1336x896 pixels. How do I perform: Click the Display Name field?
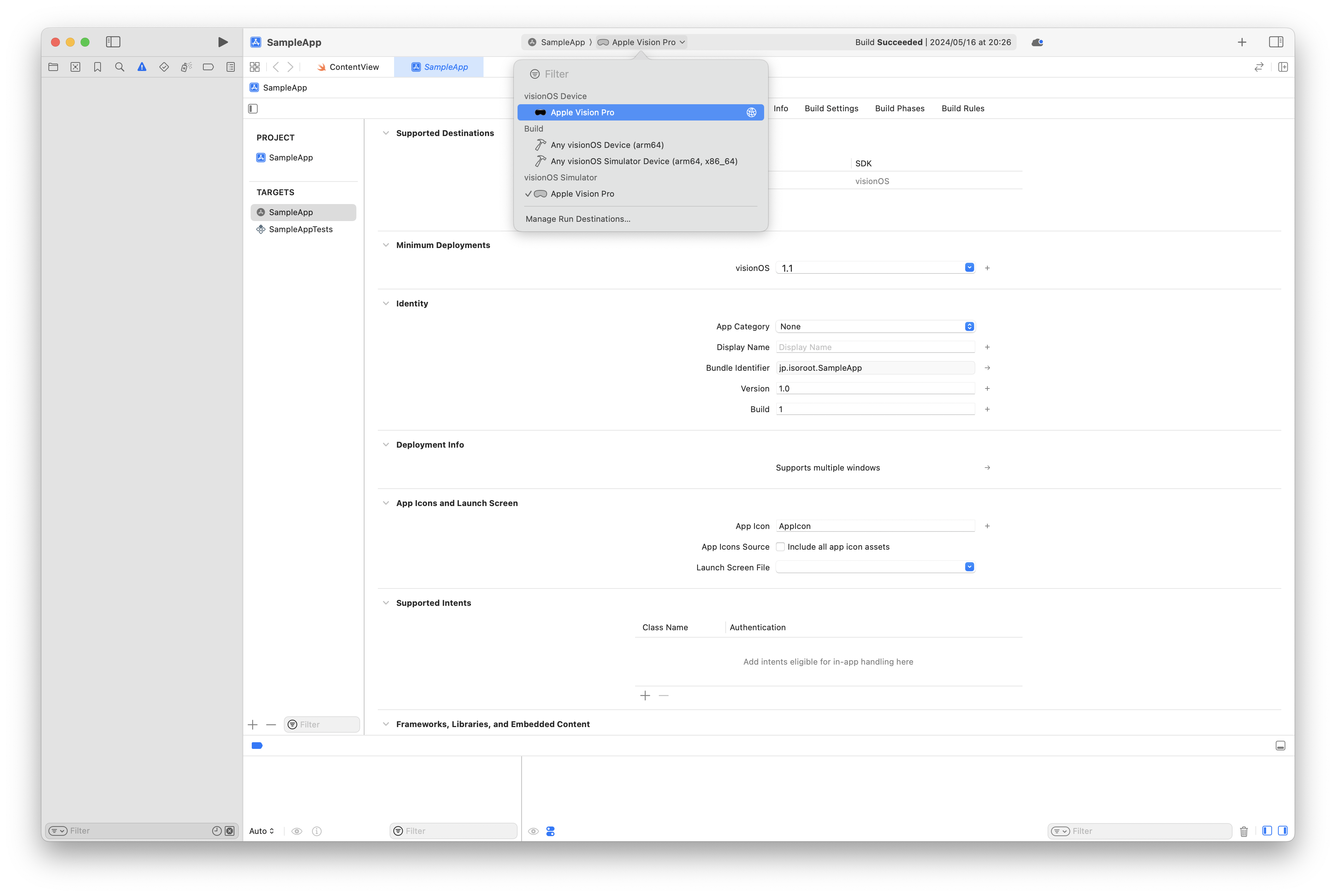[x=875, y=347]
